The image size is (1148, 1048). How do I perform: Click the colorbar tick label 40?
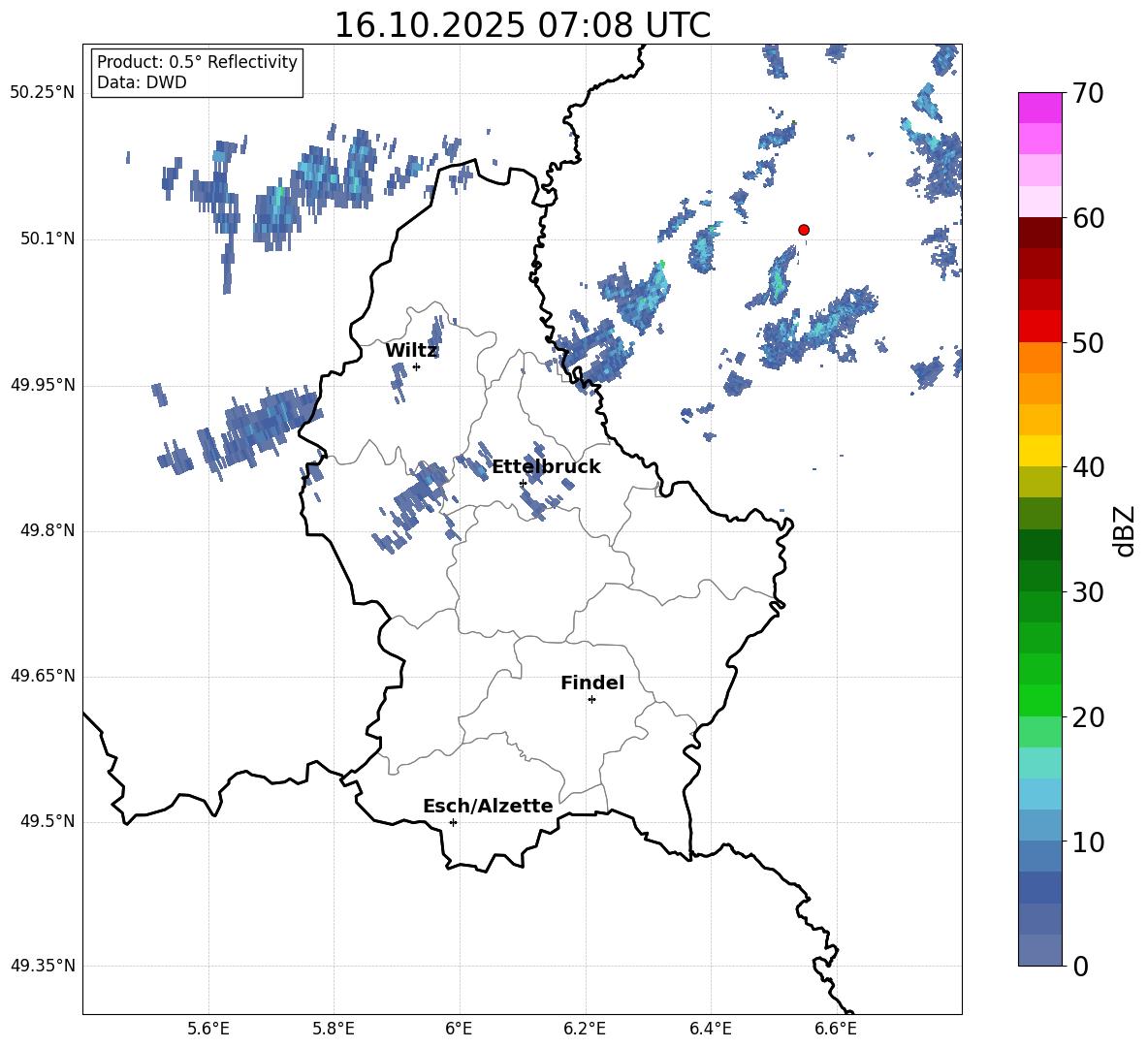pos(1088,467)
